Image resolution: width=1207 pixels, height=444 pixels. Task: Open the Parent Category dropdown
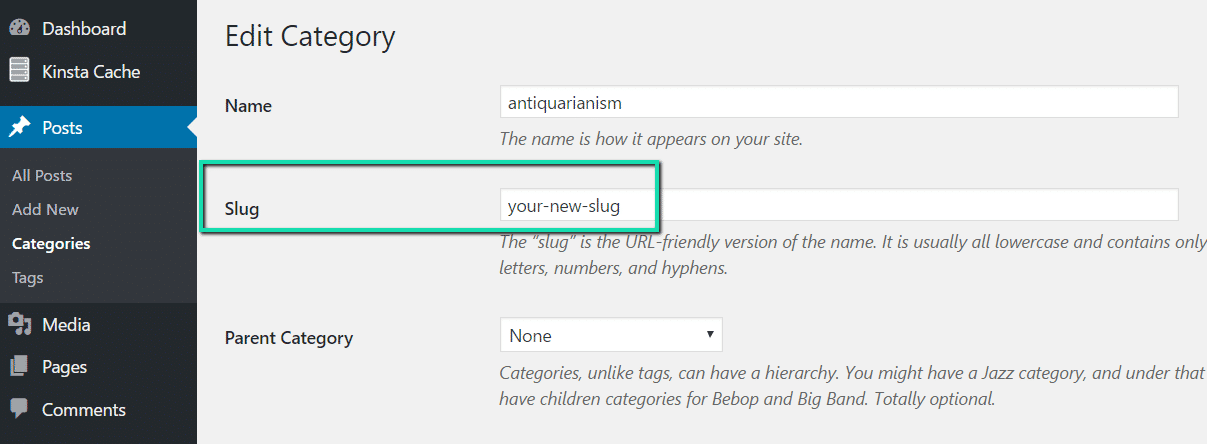click(610, 335)
